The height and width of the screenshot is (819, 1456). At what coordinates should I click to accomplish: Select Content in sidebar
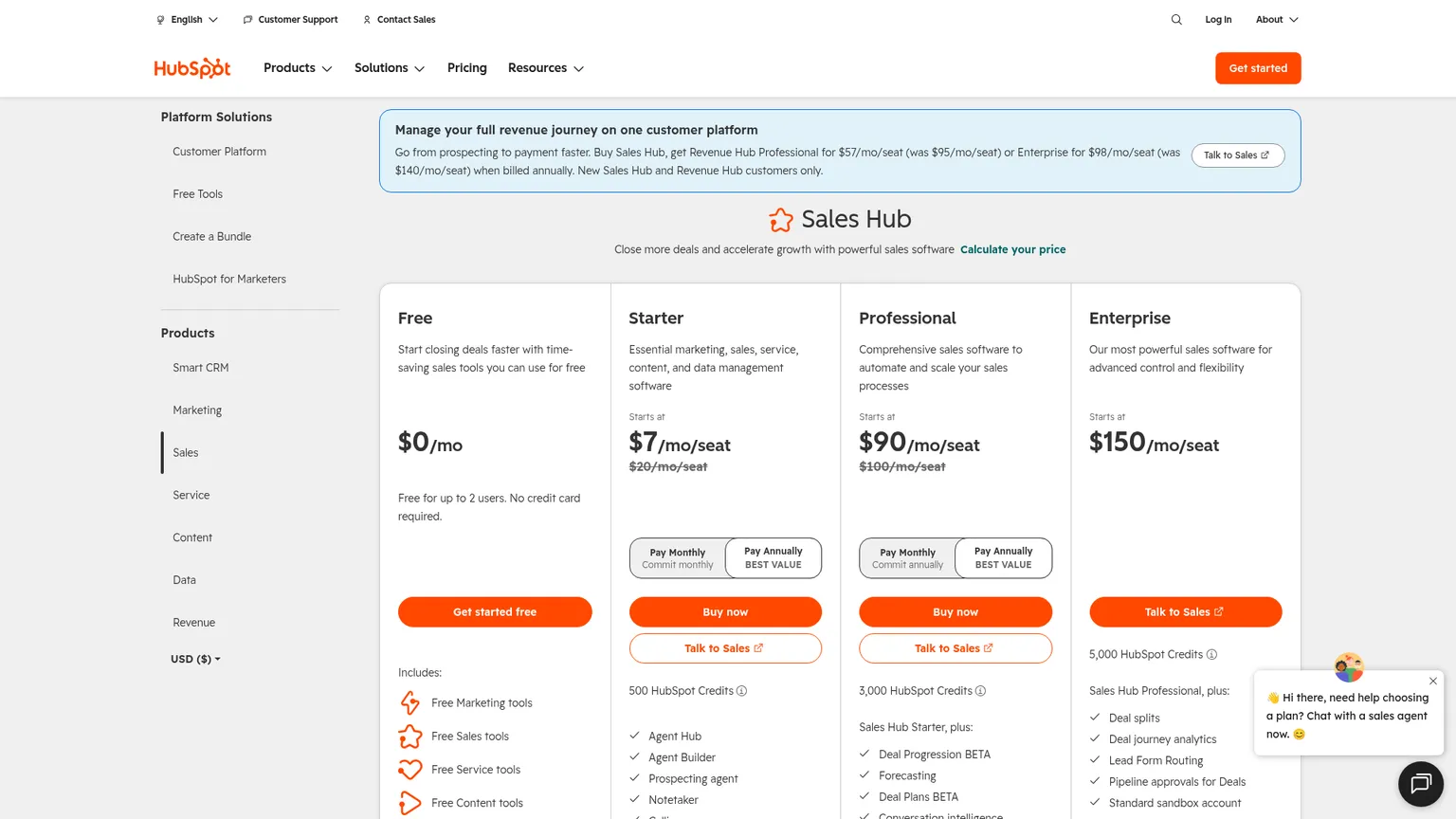[x=192, y=537]
